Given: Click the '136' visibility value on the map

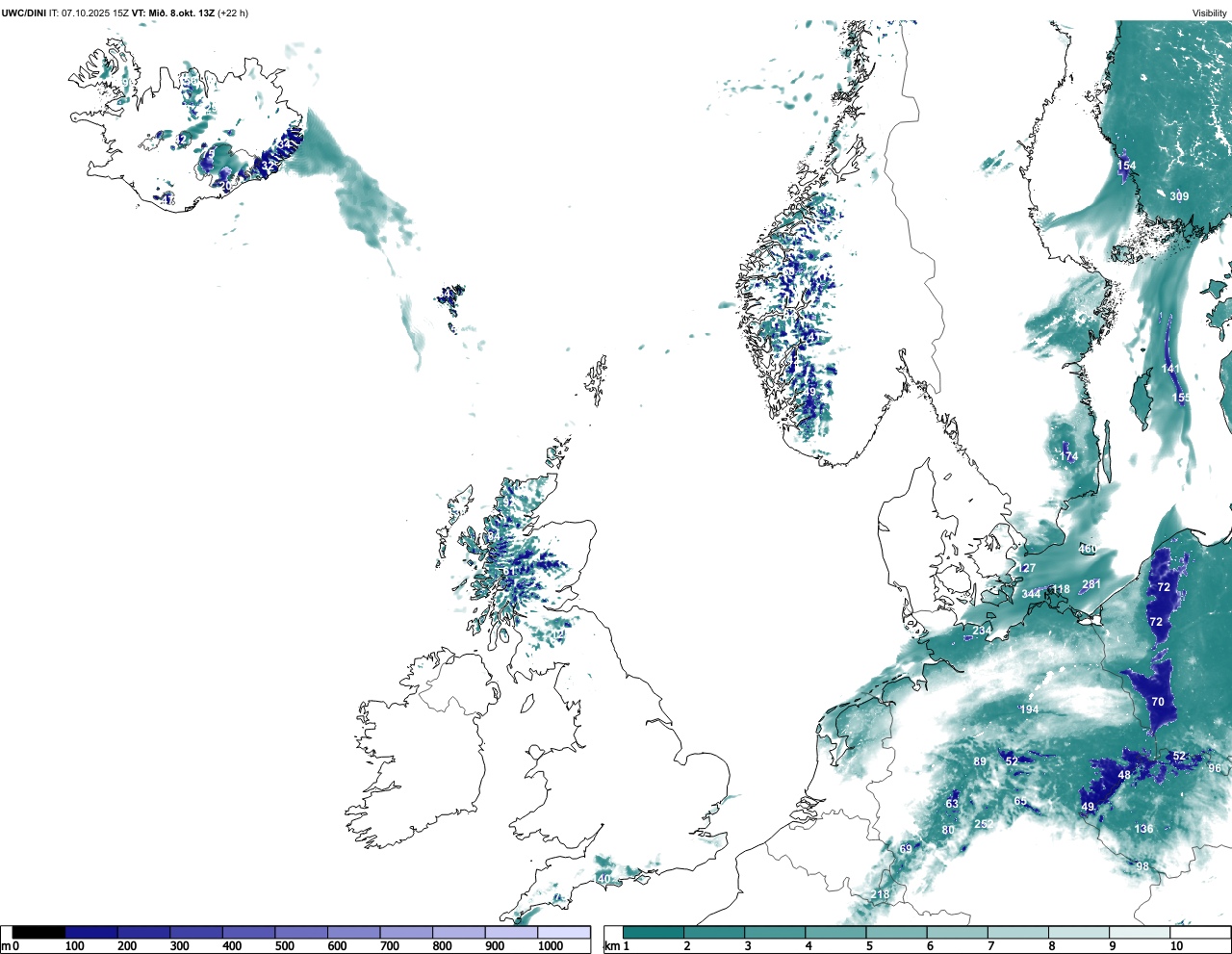Looking at the screenshot, I should point(1143,829).
